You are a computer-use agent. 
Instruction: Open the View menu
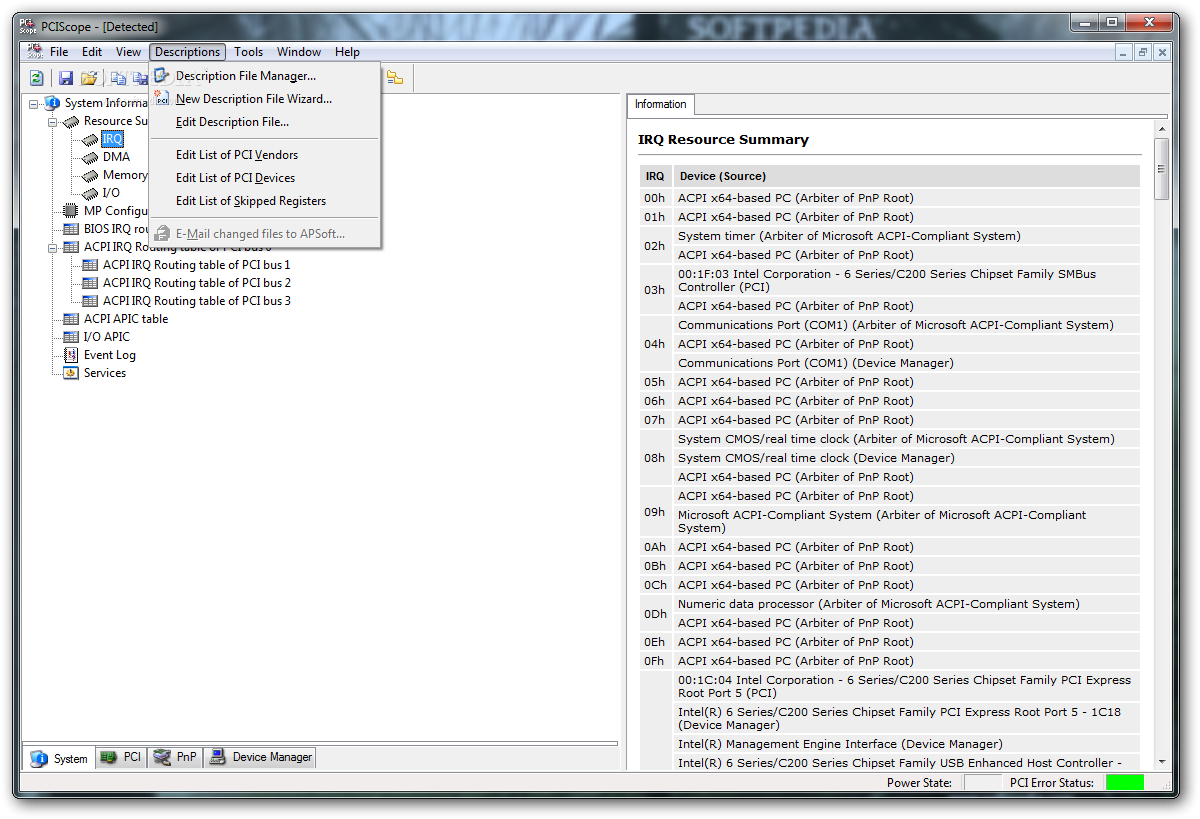click(x=128, y=52)
